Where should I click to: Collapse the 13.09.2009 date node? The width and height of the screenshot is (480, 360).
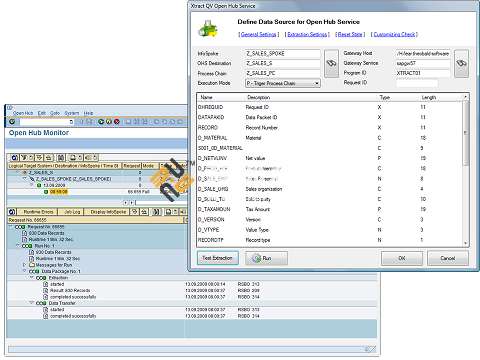[33, 185]
